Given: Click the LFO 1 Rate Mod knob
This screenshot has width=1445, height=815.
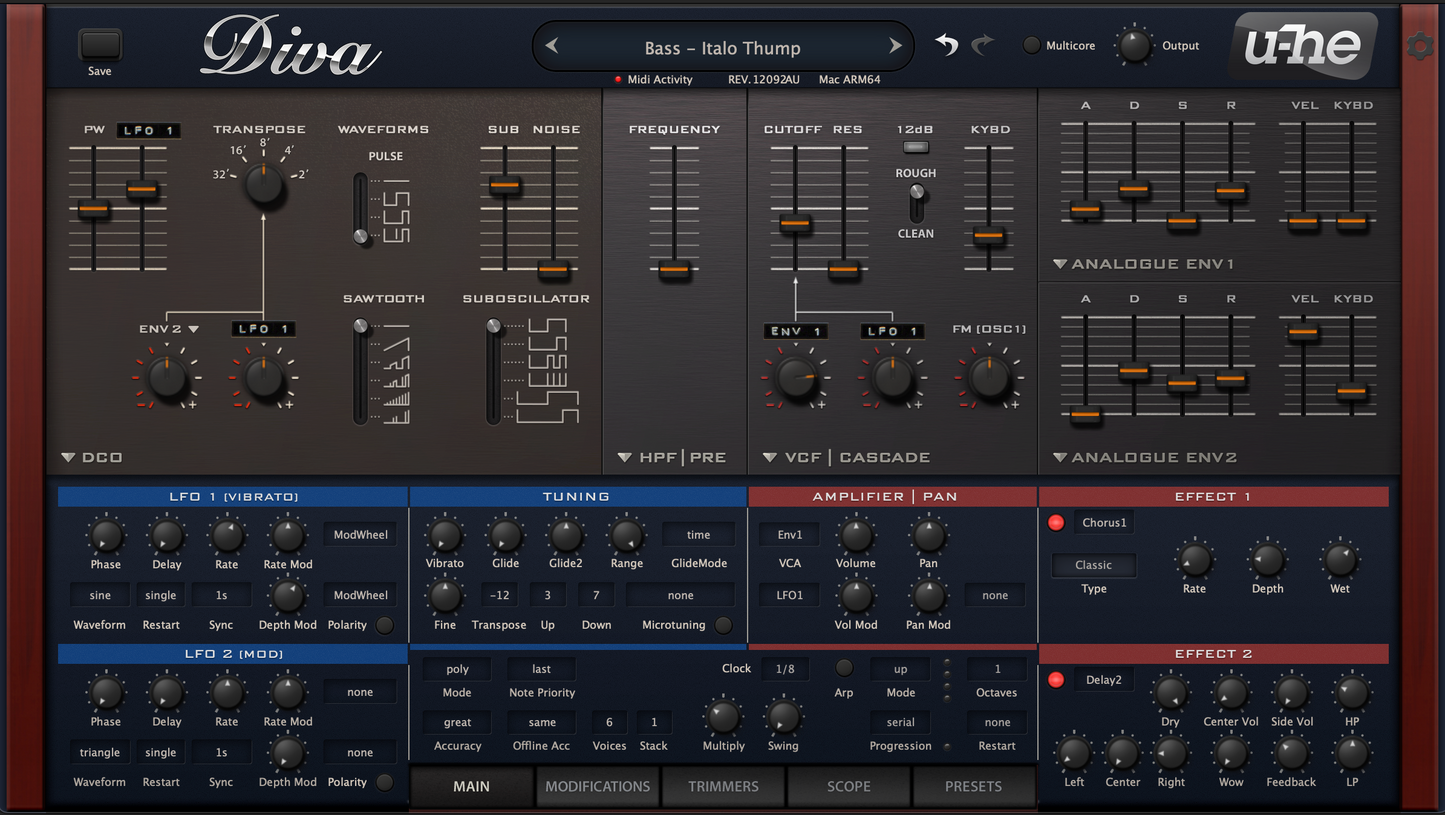Looking at the screenshot, I should pyautogui.click(x=288, y=537).
